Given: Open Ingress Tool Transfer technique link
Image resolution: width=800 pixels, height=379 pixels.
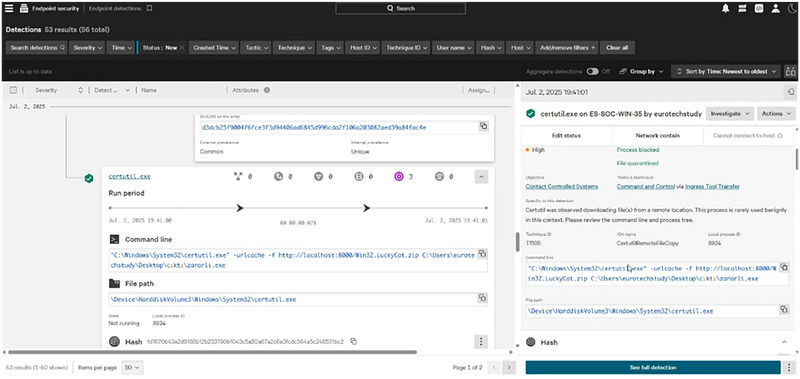Looking at the screenshot, I should pos(712,187).
